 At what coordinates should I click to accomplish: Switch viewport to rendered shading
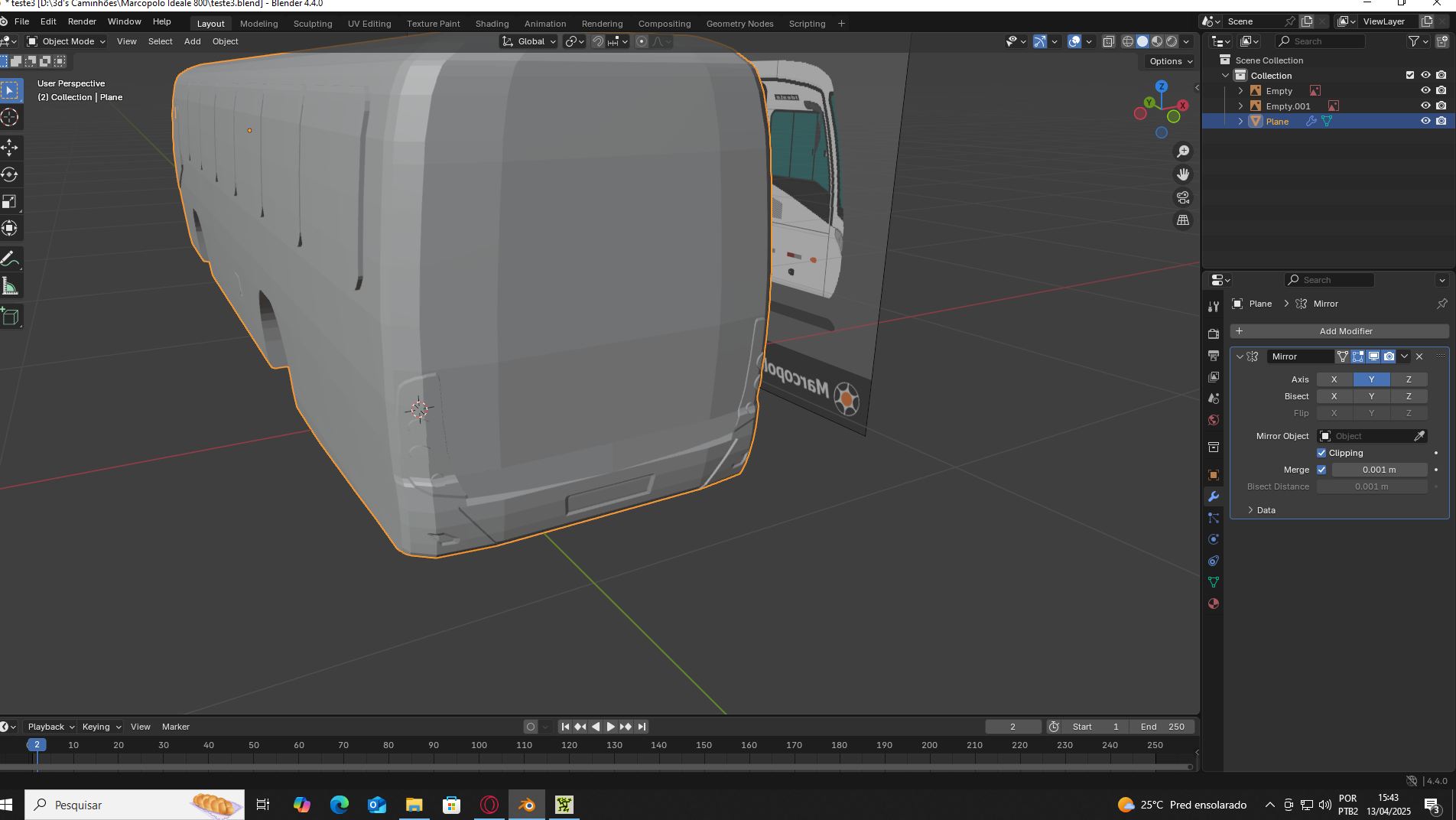click(x=1172, y=41)
